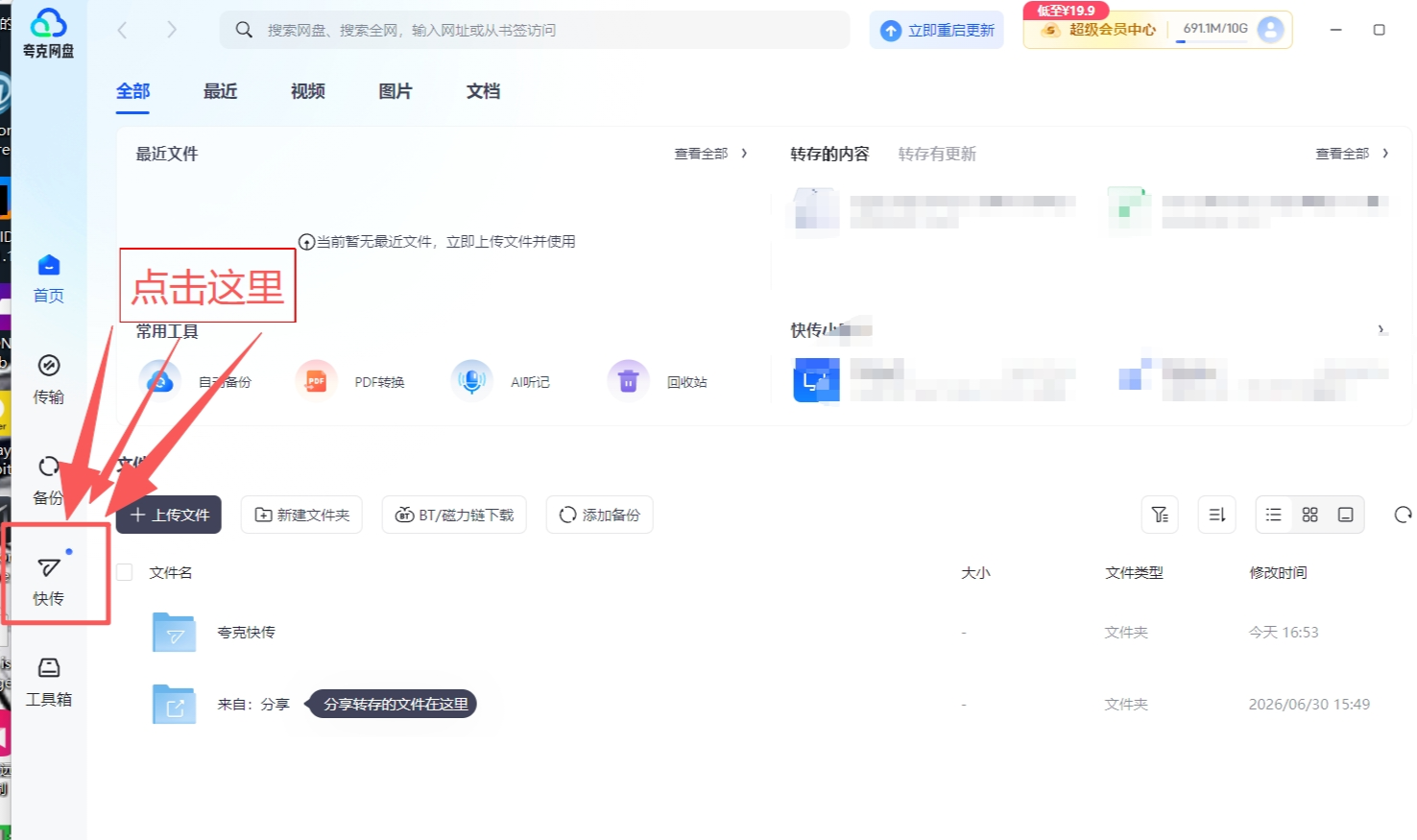
Task: Sort by 大小 column header
Action: coord(975,572)
